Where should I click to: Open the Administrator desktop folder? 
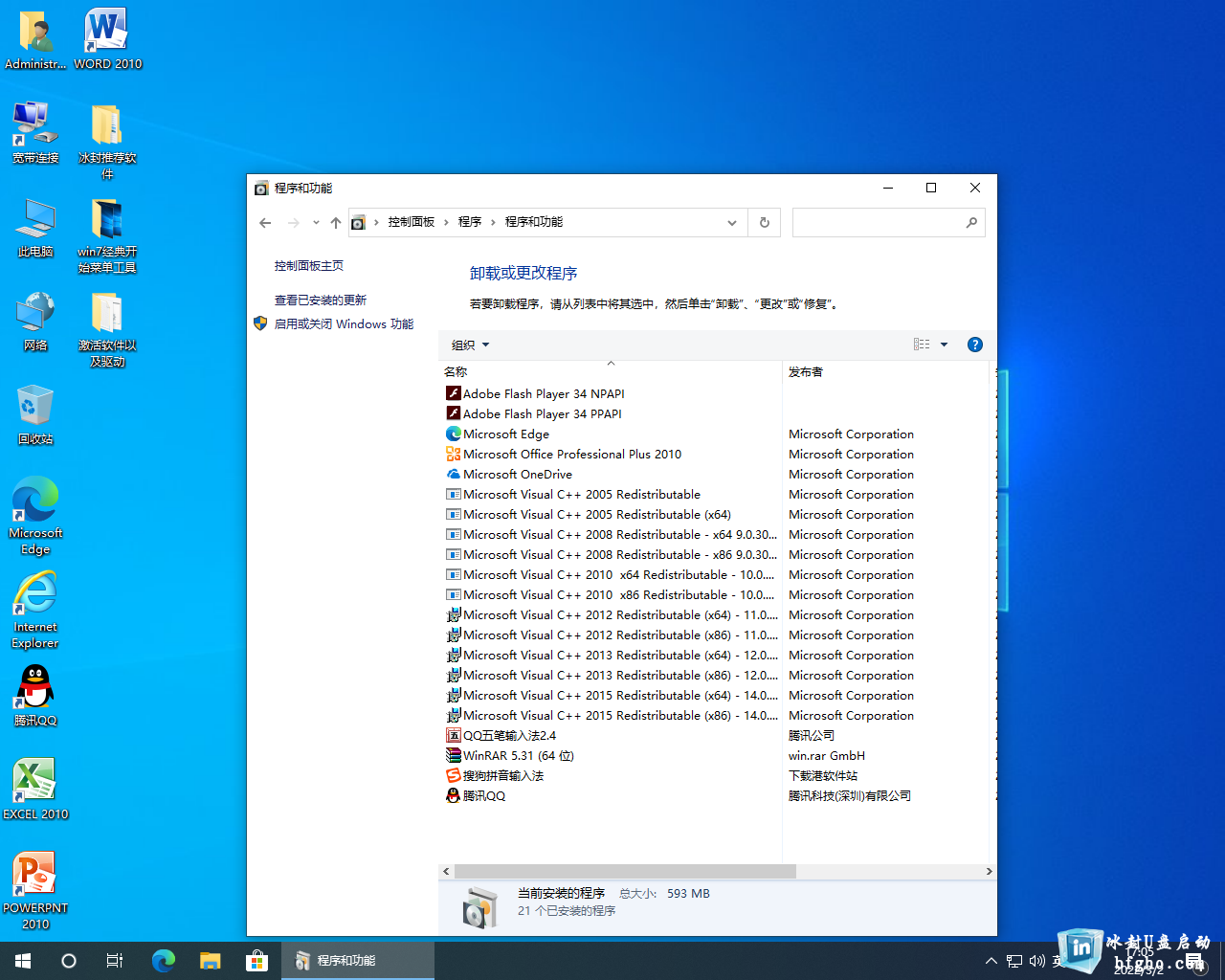pyautogui.click(x=35, y=39)
